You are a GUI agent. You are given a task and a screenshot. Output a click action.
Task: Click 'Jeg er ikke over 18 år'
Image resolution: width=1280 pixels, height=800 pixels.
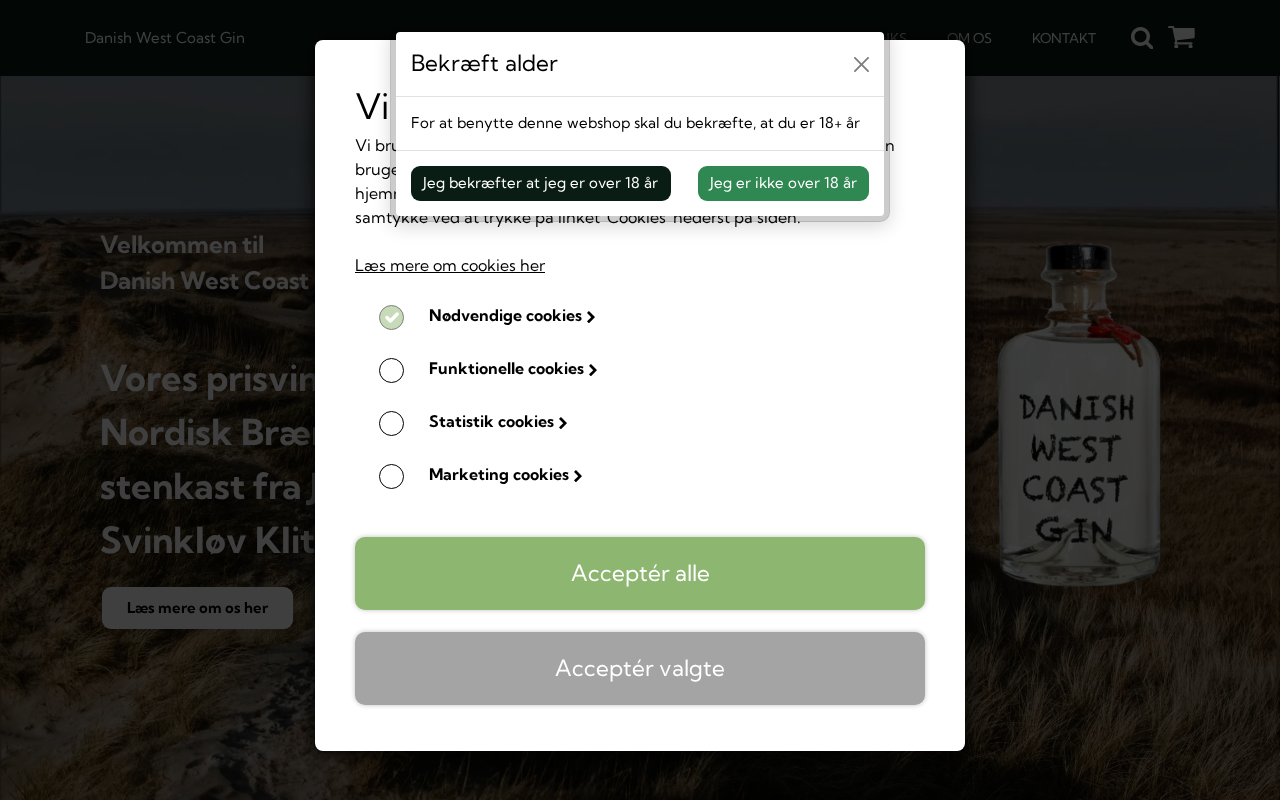783,183
